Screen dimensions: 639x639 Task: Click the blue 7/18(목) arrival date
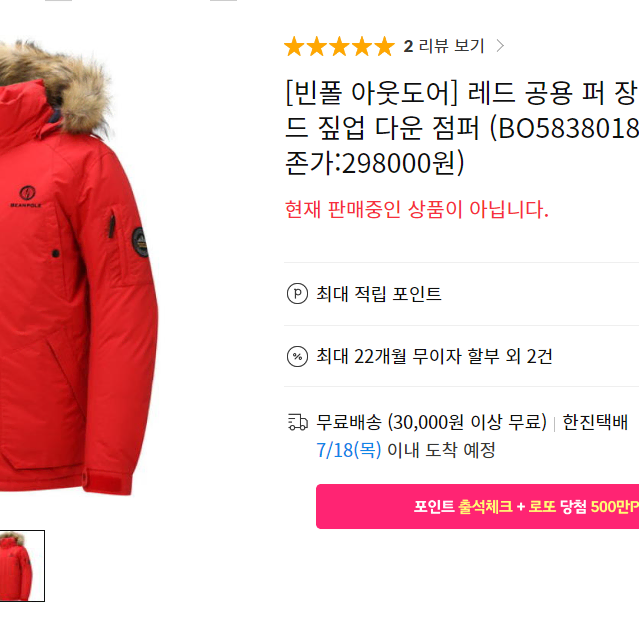(349, 450)
